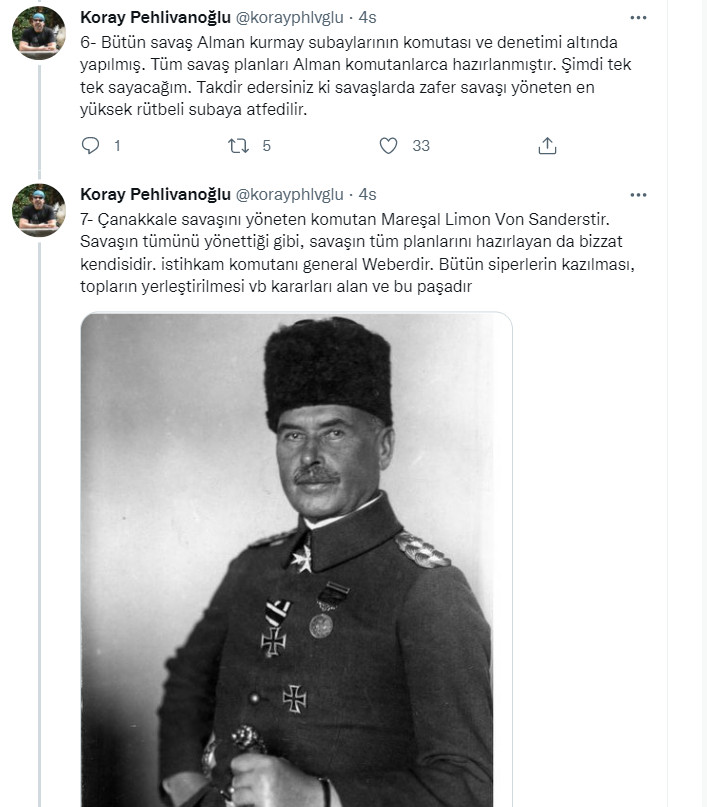Click @korayphlvglu handle in second tweet
Image resolution: width=707 pixels, height=807 pixels.
290,193
